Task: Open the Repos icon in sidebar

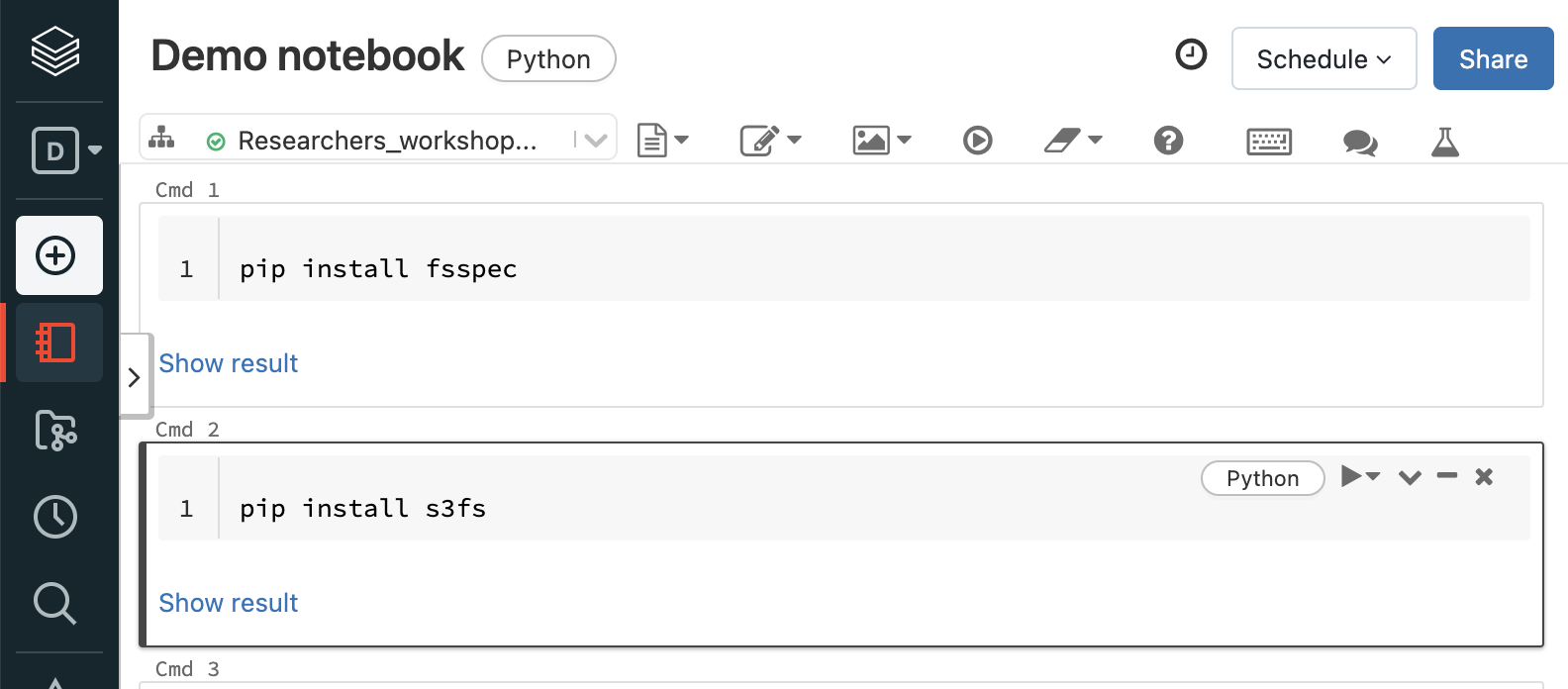Action: [55, 431]
